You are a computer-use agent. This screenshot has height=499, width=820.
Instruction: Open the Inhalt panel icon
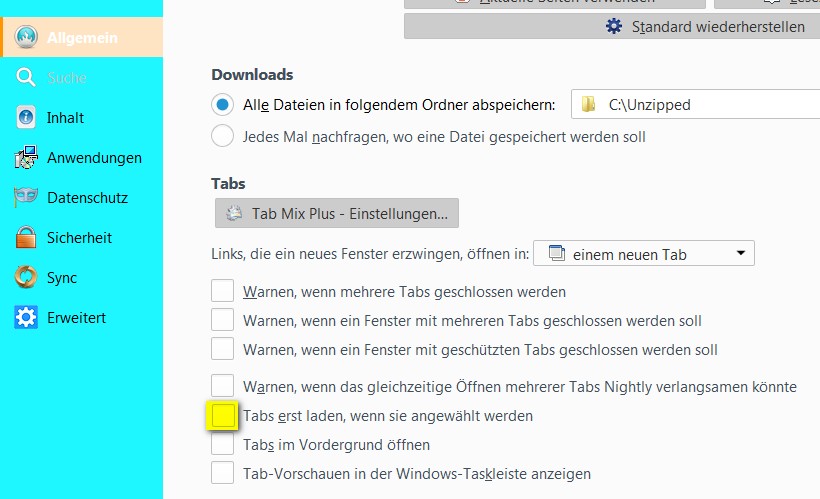point(26,118)
